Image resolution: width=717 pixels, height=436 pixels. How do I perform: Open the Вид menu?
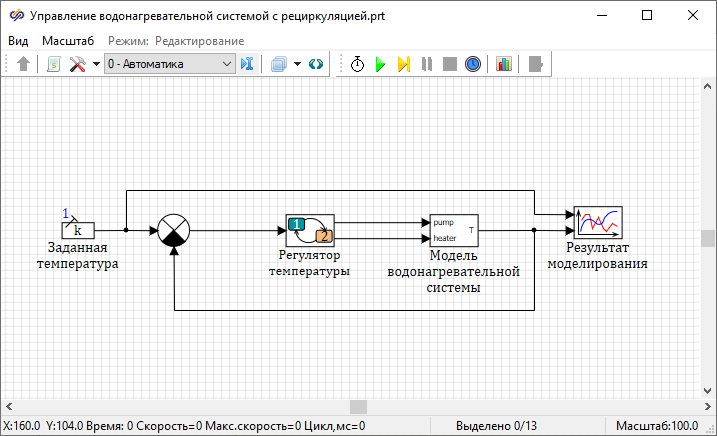[18, 40]
